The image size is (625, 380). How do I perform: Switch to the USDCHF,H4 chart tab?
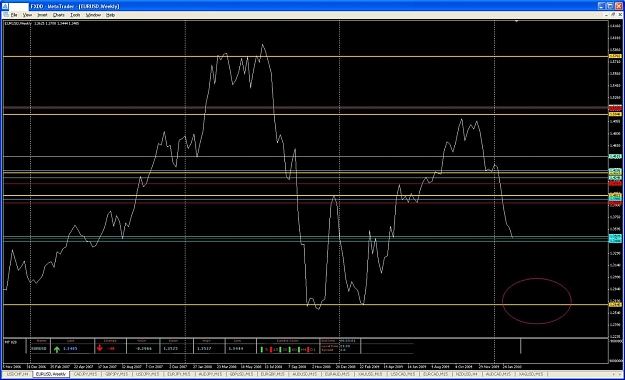(x=17, y=374)
